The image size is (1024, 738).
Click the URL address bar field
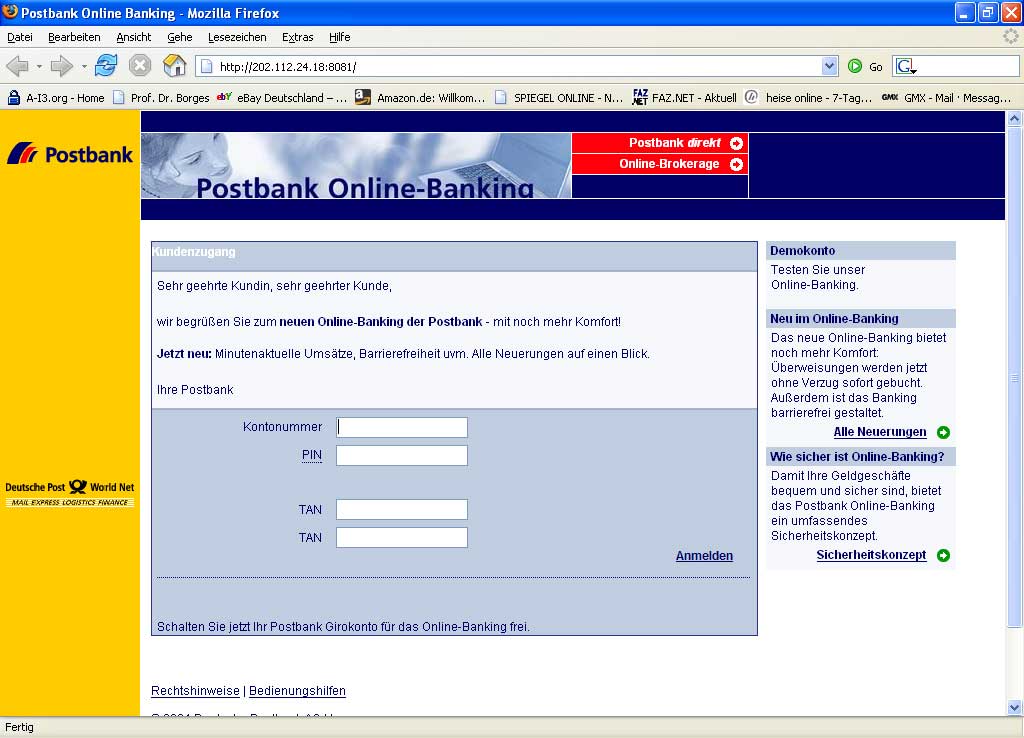click(x=519, y=66)
